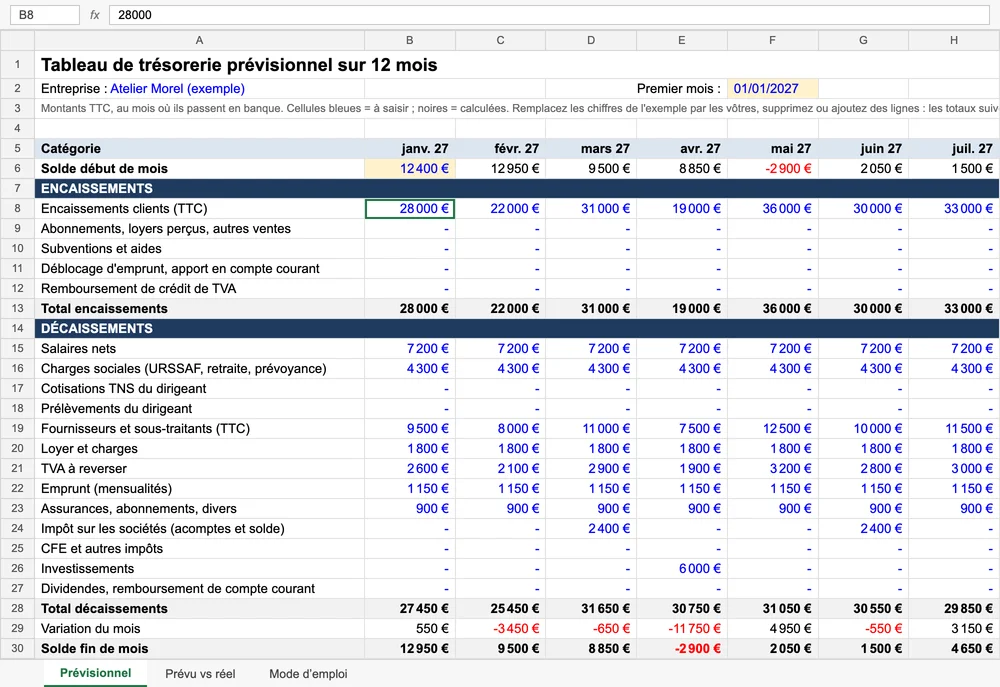Click the cell name box showing B8

(x=44, y=15)
